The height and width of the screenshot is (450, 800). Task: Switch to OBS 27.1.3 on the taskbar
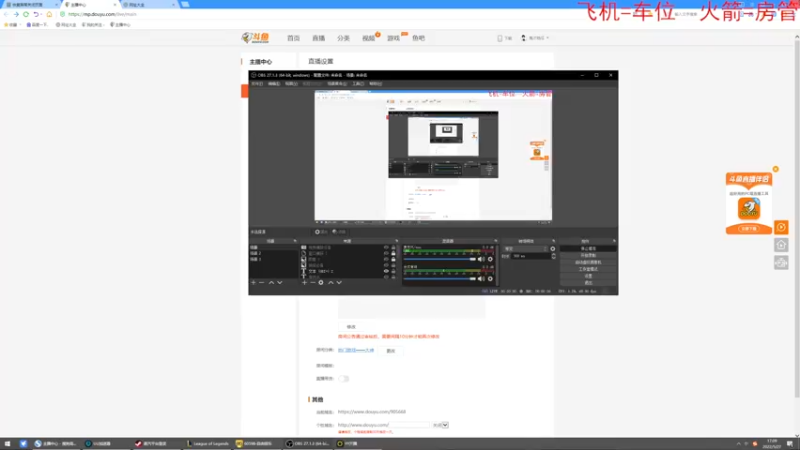(308, 444)
